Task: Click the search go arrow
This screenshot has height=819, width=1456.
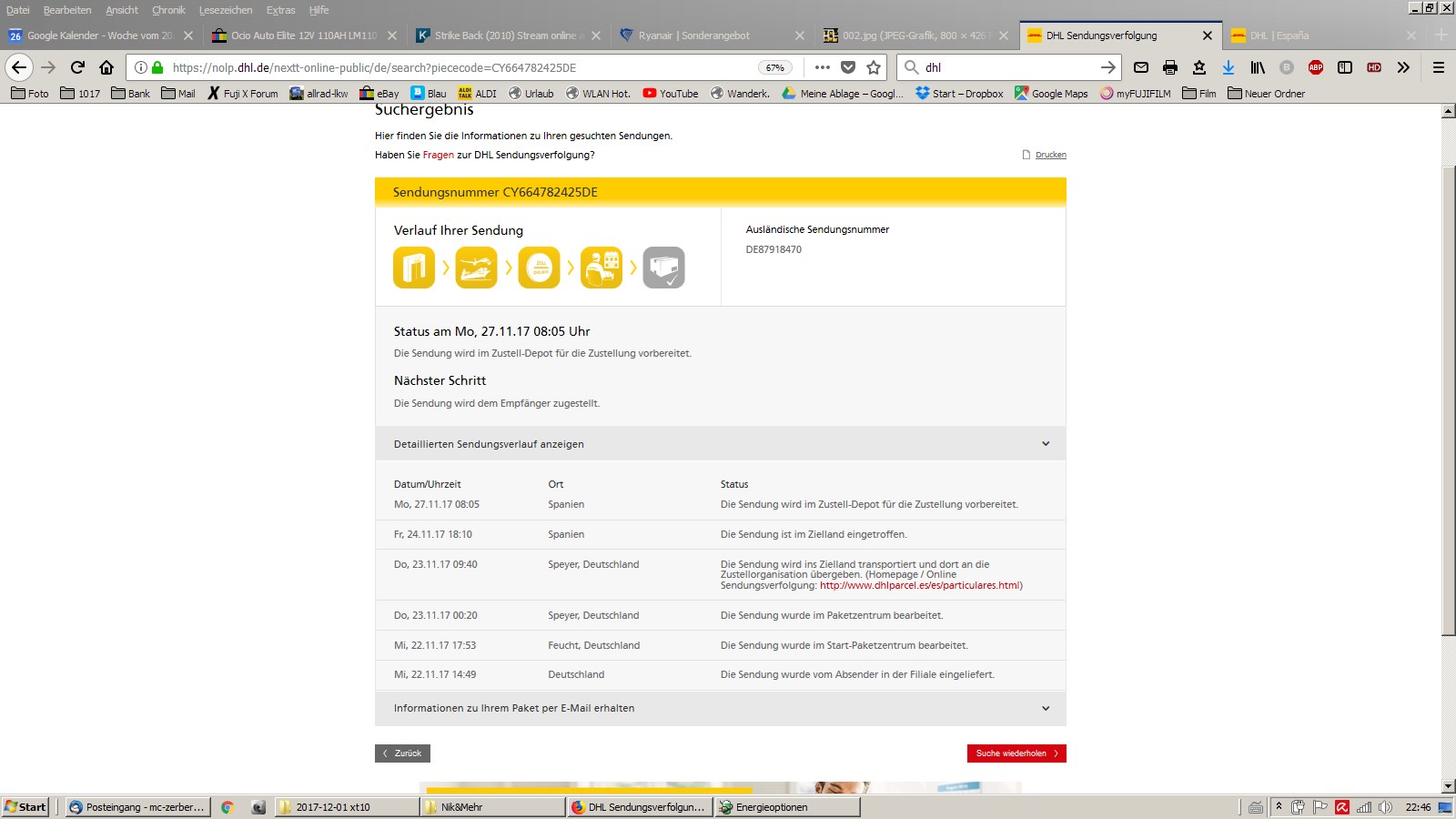Action: click(x=1107, y=67)
